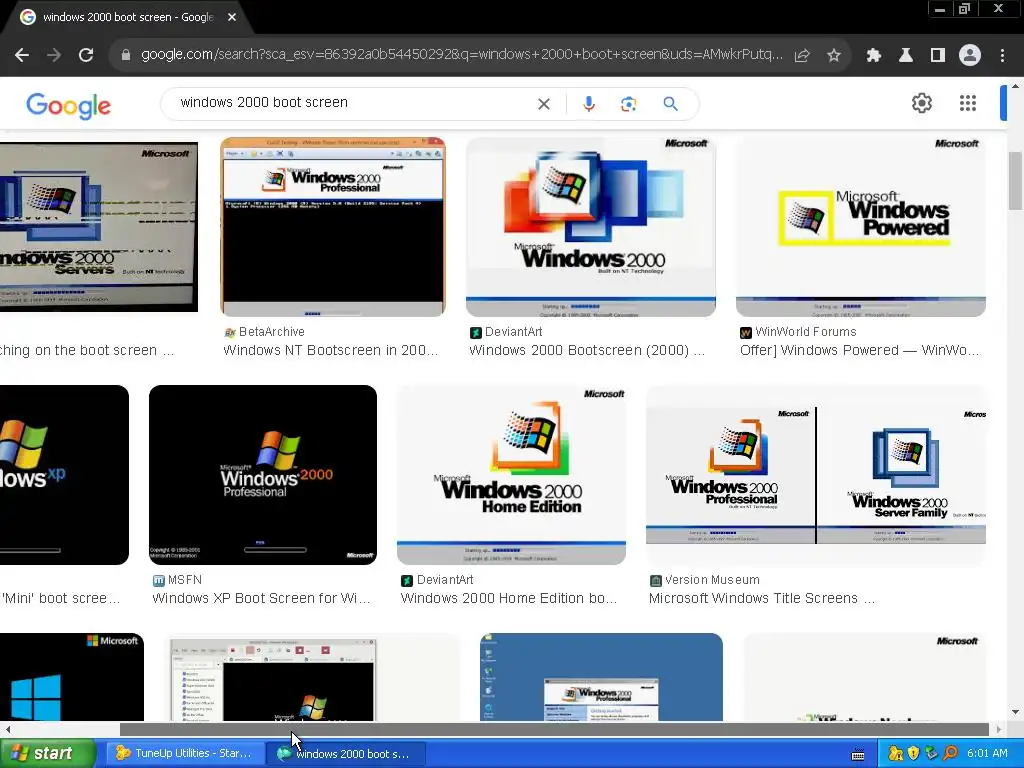Click the scroll left arrow
Viewport: 1024px width, 768px height.
click(x=8, y=729)
